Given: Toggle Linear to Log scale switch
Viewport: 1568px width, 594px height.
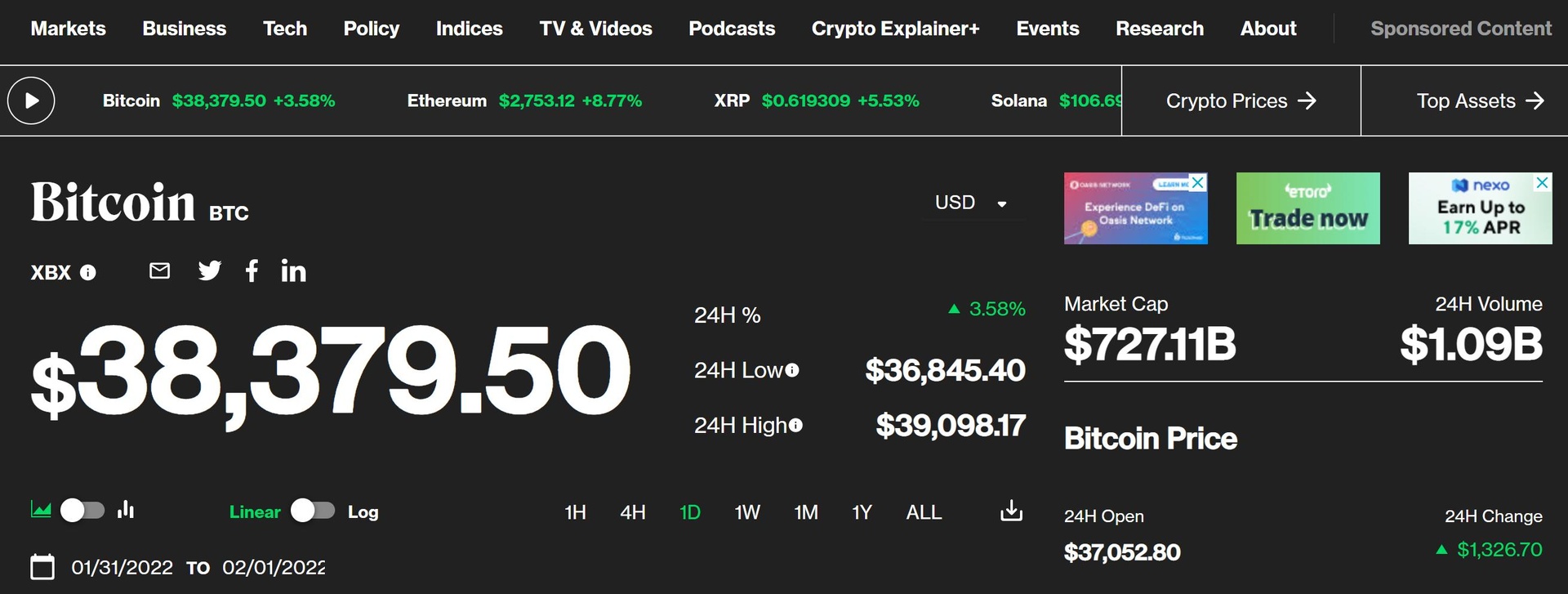Looking at the screenshot, I should [313, 511].
